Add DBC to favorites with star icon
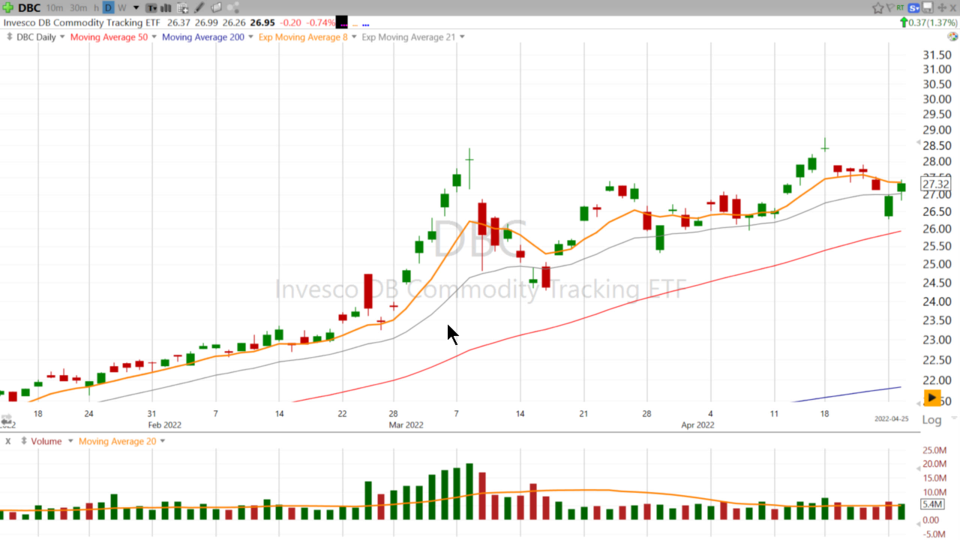The image size is (960, 540). (878, 8)
